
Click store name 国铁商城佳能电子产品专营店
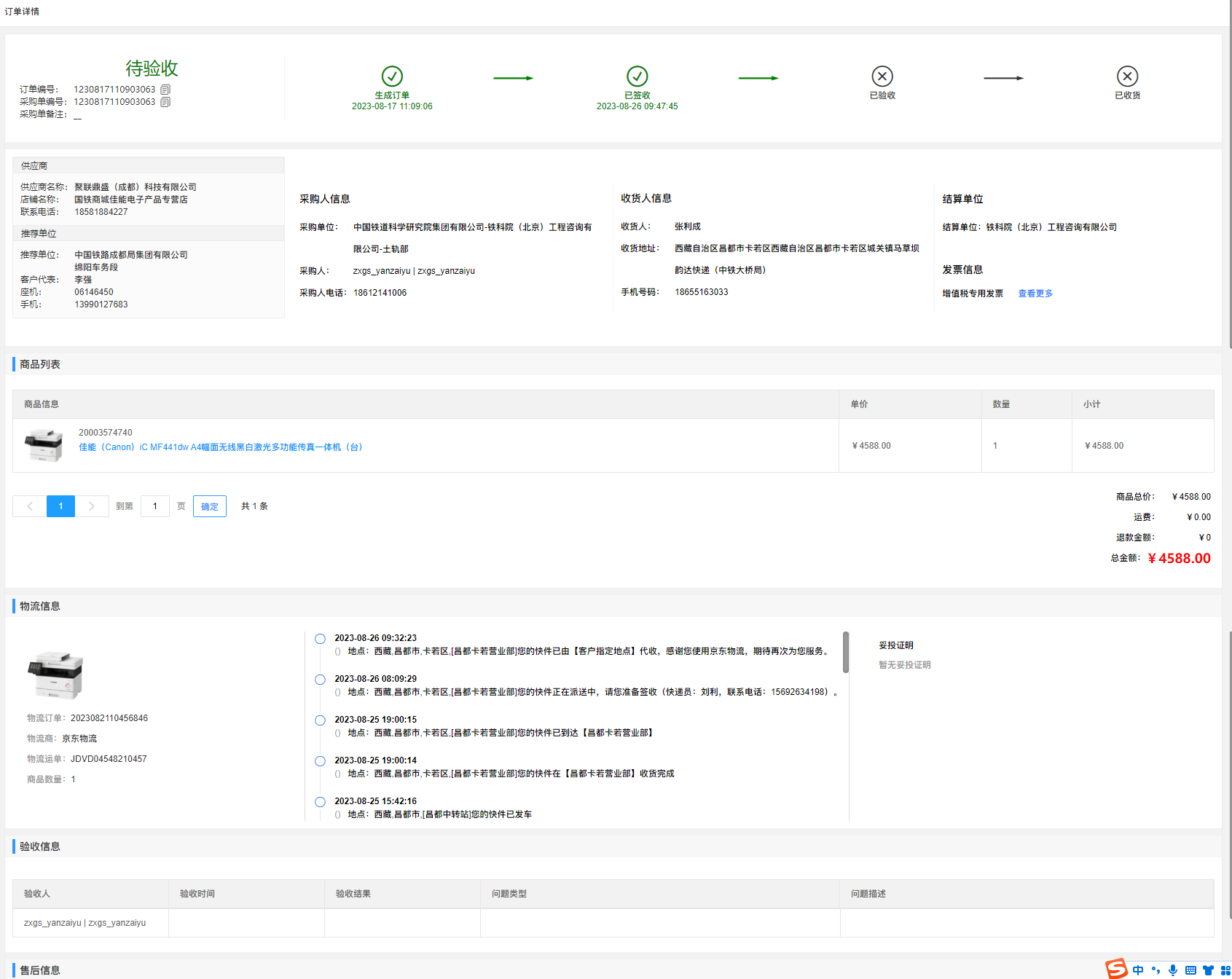(131, 200)
